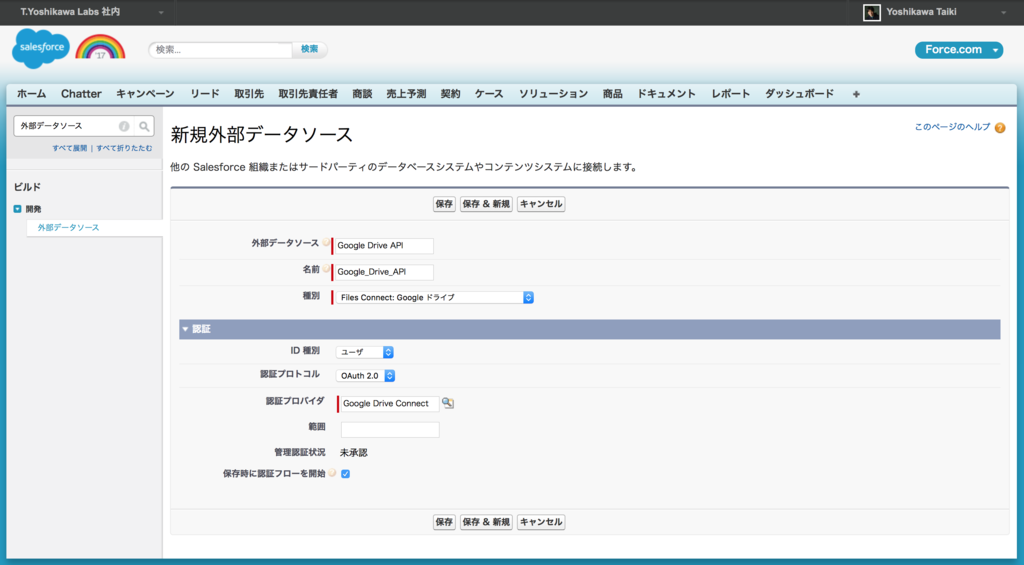Open the キャンペーン tab

(145, 94)
